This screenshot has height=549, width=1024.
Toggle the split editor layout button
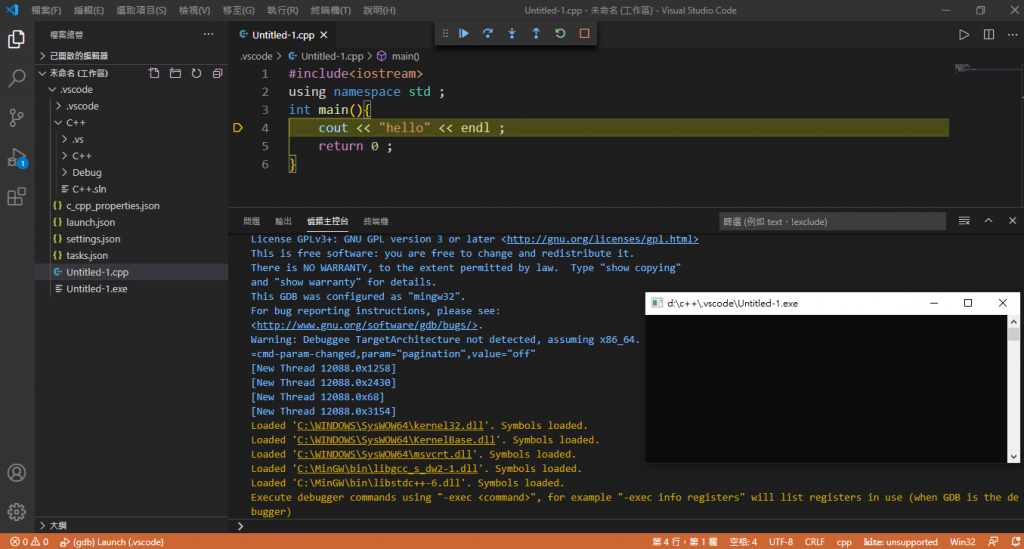[989, 34]
